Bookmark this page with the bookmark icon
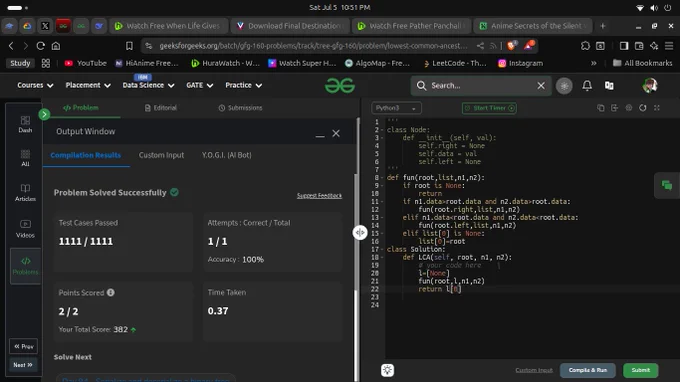The width and height of the screenshot is (680, 382). click(x=129, y=46)
